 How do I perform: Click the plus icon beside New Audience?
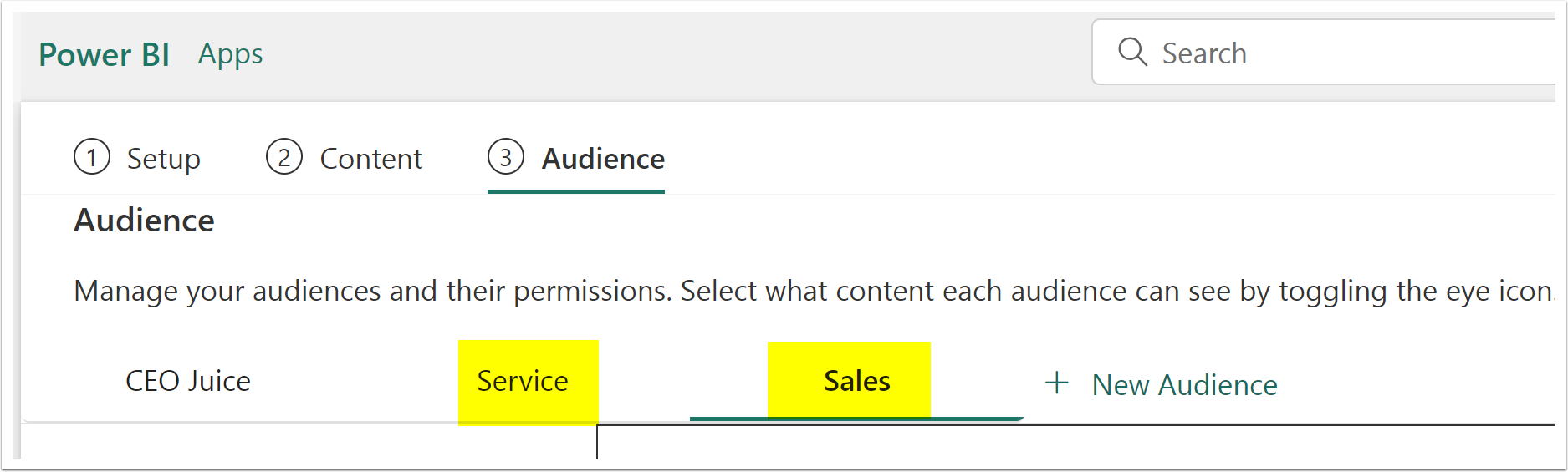(1057, 383)
